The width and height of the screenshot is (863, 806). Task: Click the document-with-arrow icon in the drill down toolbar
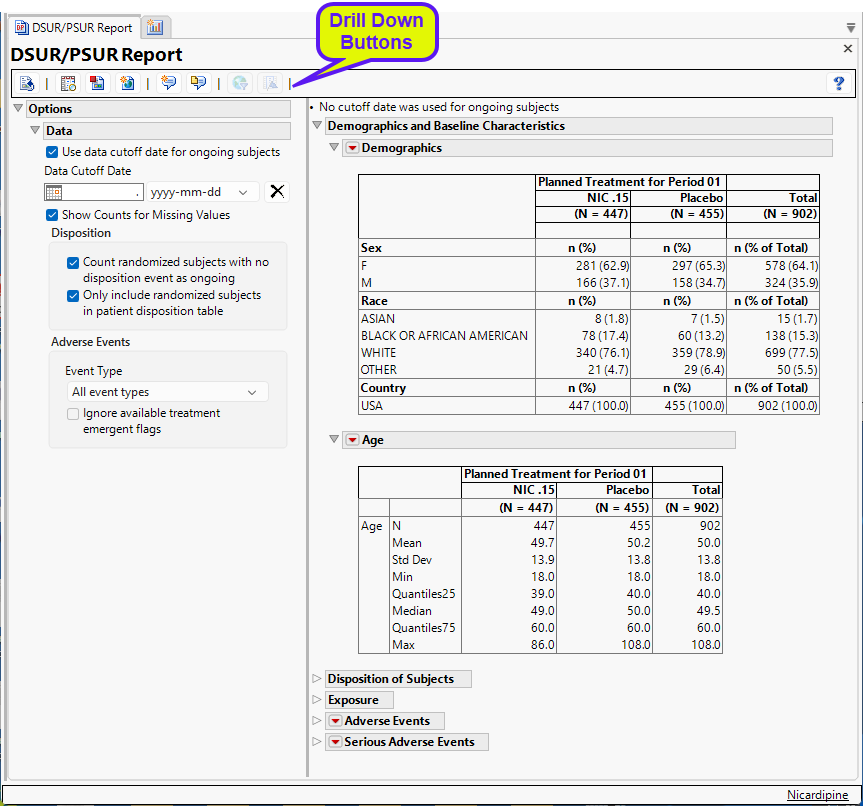coord(27,84)
